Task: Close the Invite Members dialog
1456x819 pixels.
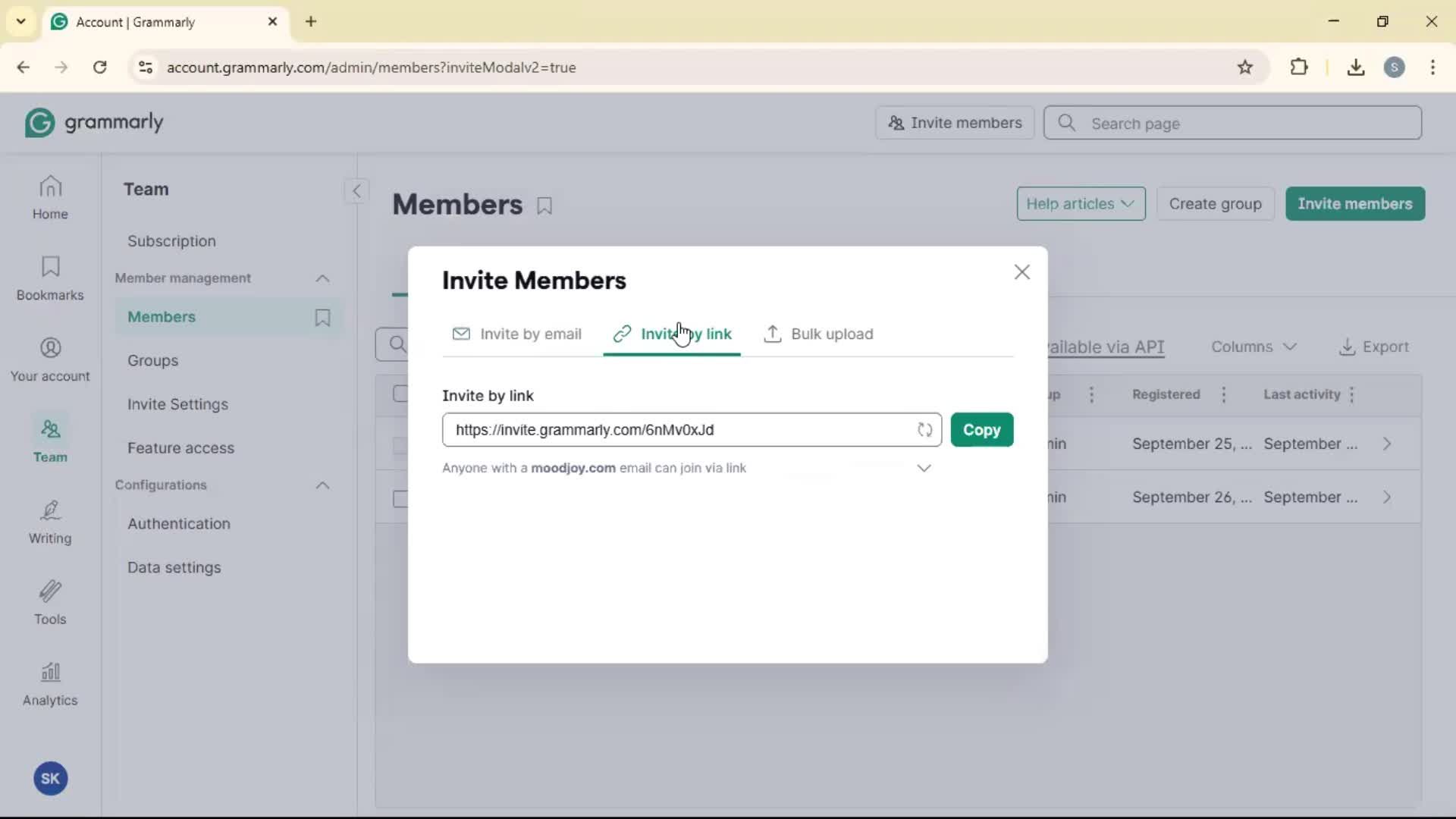Action: (x=1021, y=272)
